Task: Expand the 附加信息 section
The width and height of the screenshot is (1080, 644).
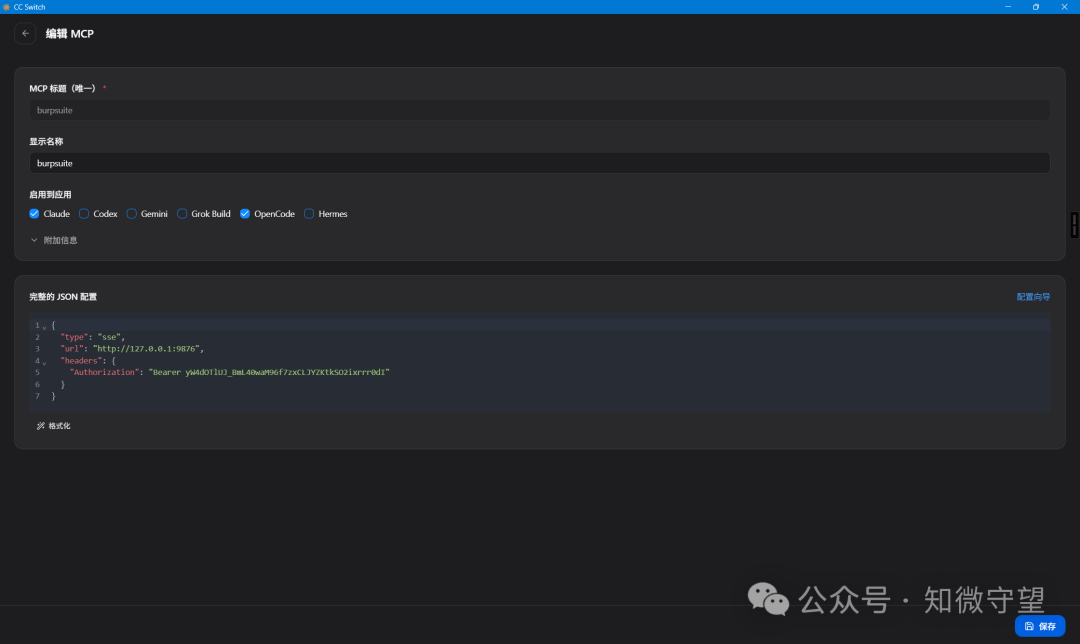Action: pos(54,240)
